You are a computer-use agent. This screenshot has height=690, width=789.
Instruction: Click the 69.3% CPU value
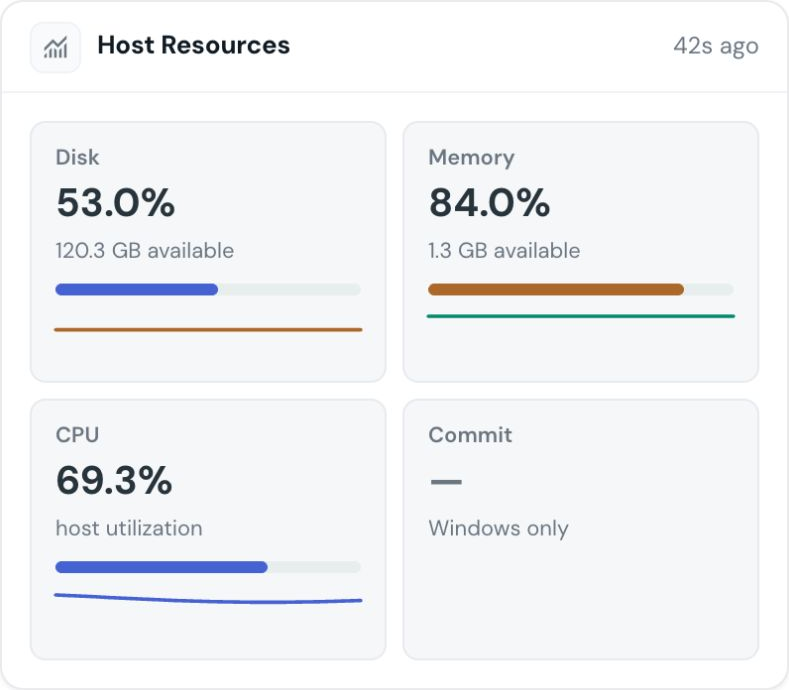(114, 480)
